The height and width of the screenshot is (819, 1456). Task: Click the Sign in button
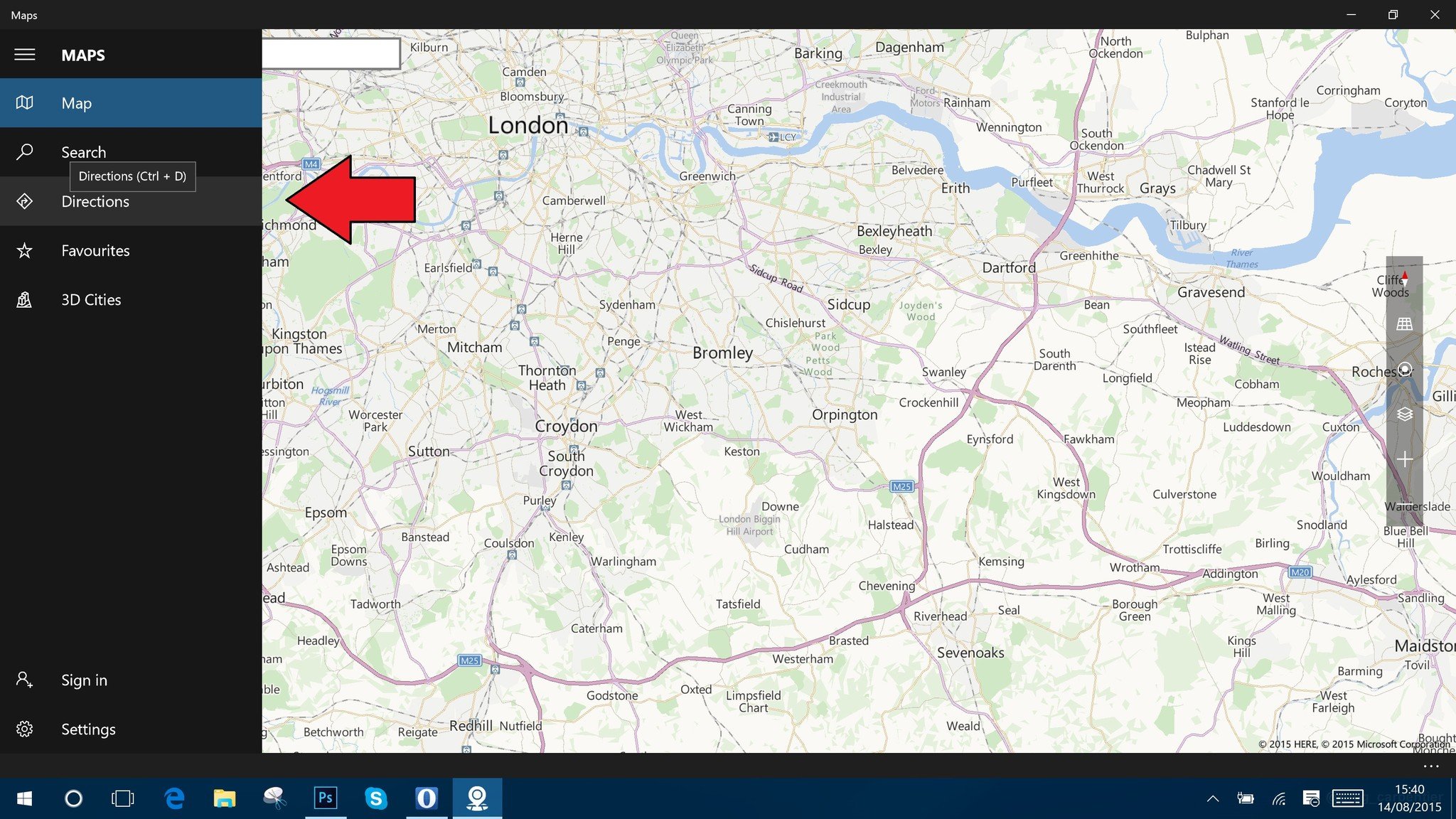tap(84, 680)
